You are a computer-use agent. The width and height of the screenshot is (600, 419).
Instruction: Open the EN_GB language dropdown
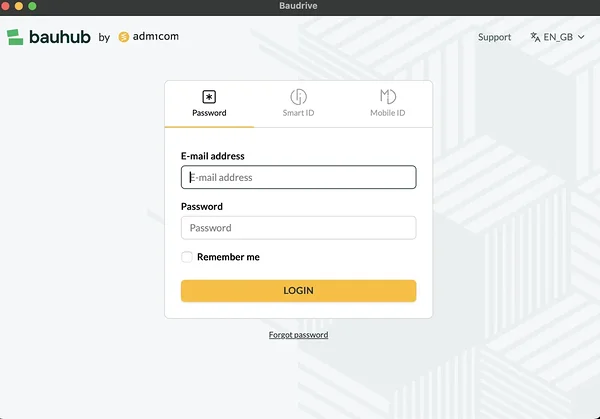coord(558,37)
